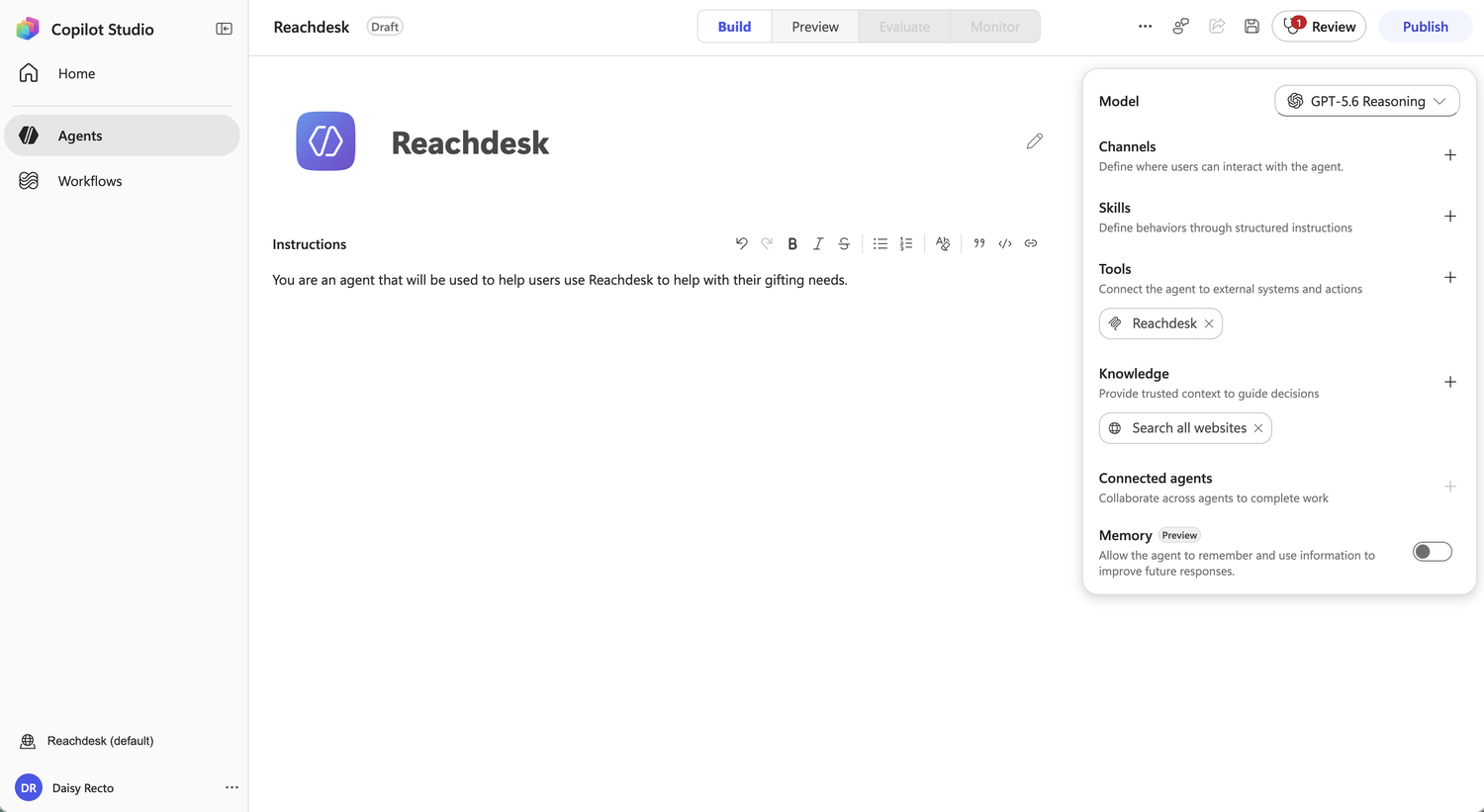The width and height of the screenshot is (1484, 812).
Task: Open the GPT-5.6 Reasoning model dropdown
Action: [x=1367, y=101]
